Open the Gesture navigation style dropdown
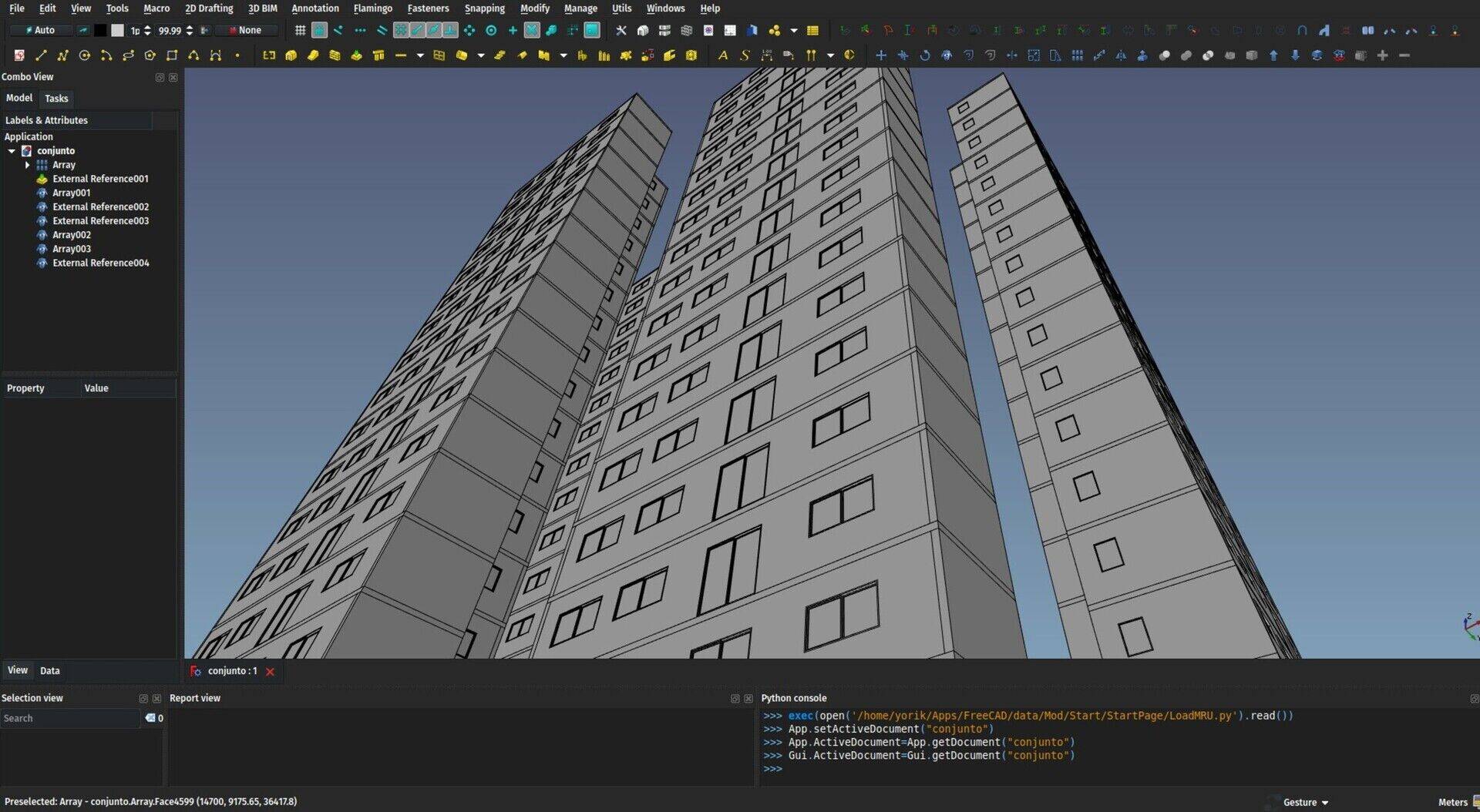The height and width of the screenshot is (812, 1480). click(x=1305, y=802)
